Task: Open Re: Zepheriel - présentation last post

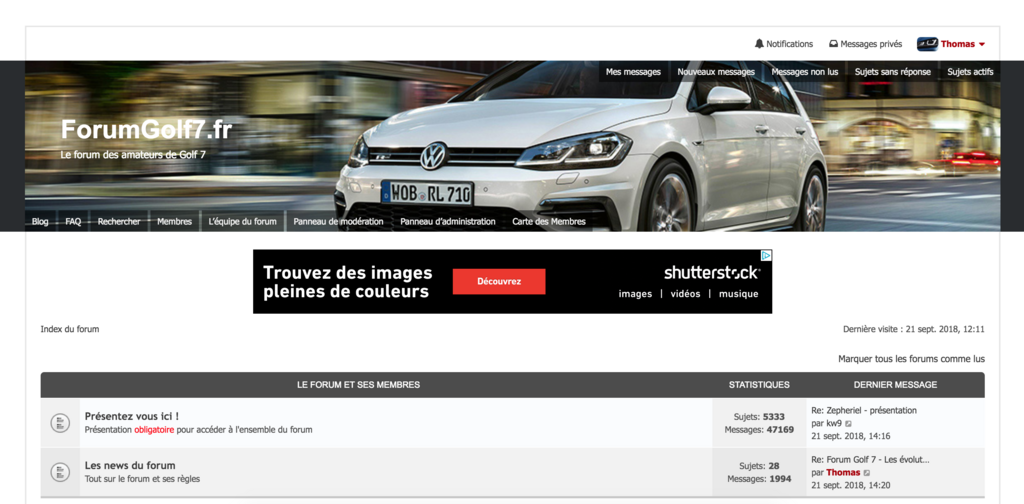Action: 864,411
